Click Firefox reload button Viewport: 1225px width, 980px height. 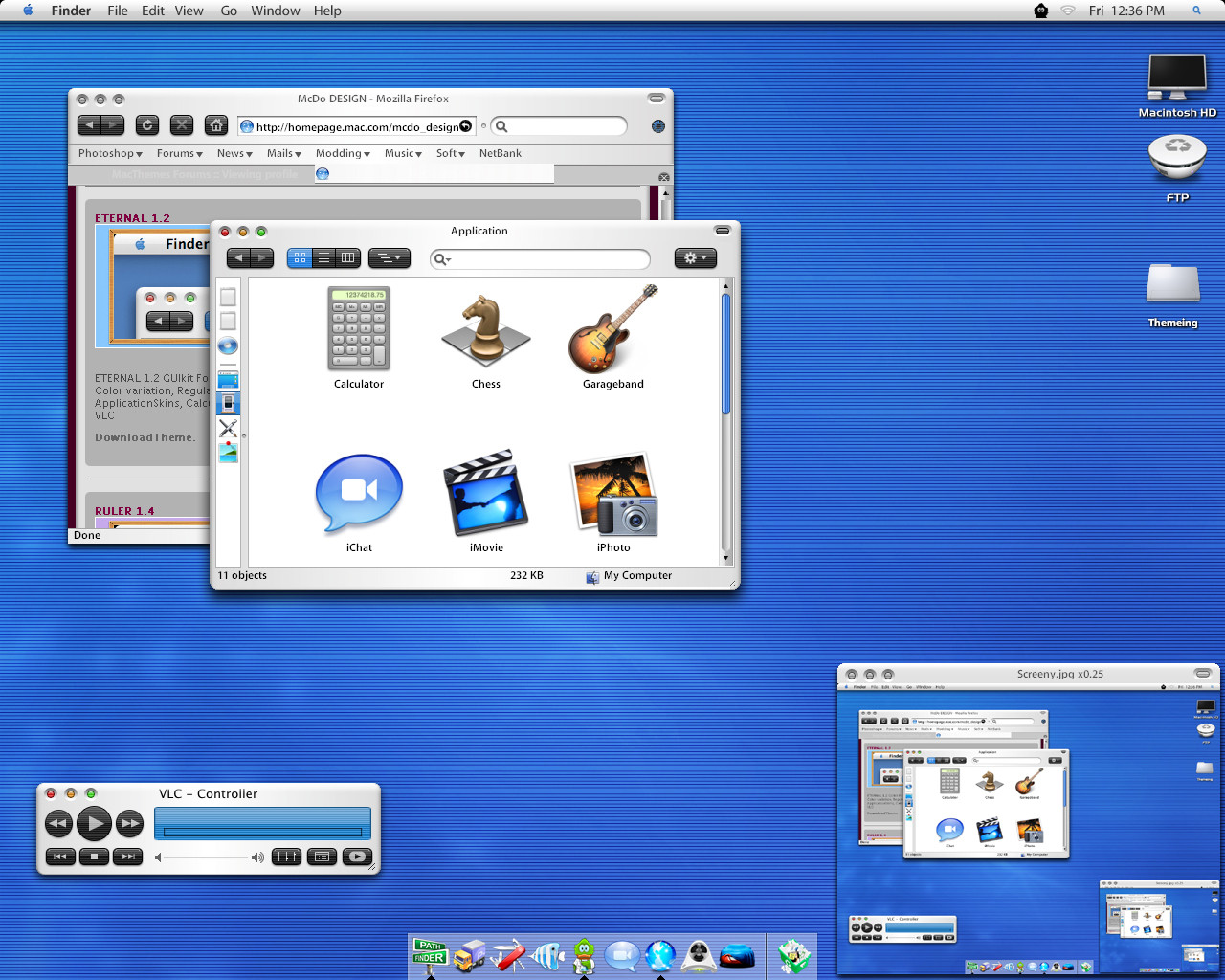[x=147, y=124]
